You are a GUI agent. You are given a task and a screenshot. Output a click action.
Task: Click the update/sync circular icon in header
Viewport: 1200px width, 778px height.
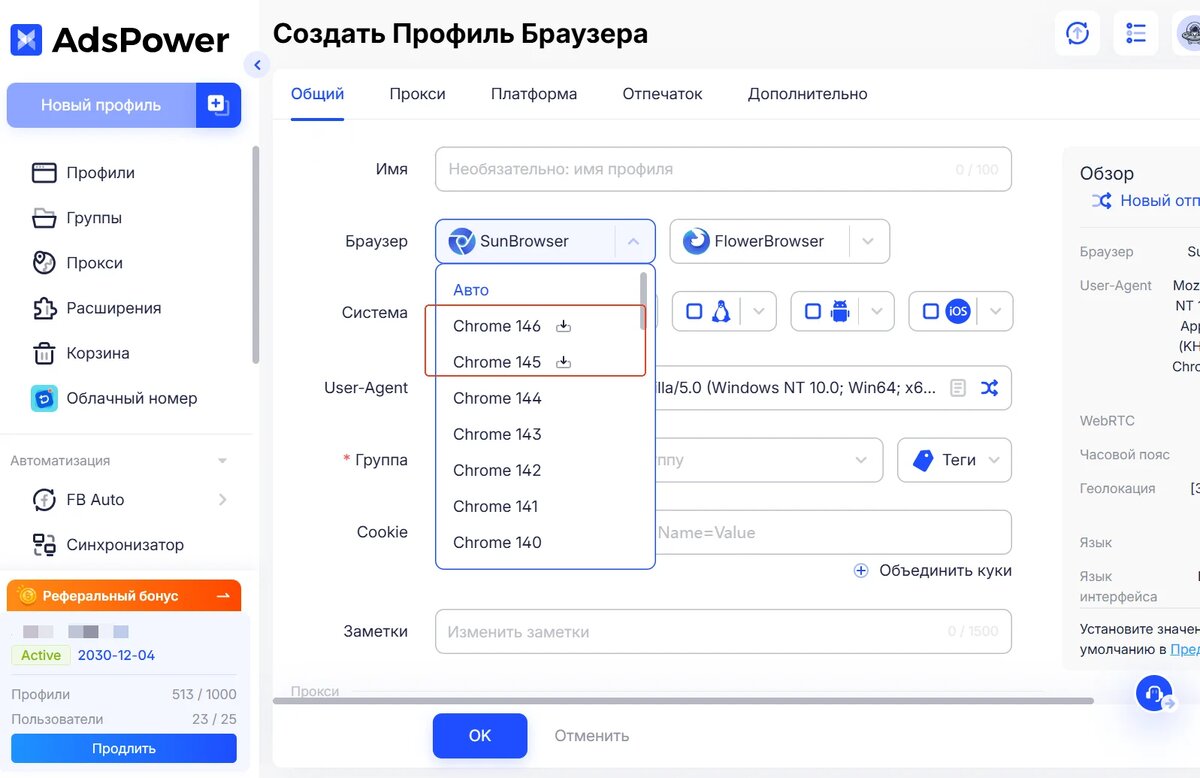coord(1077,33)
